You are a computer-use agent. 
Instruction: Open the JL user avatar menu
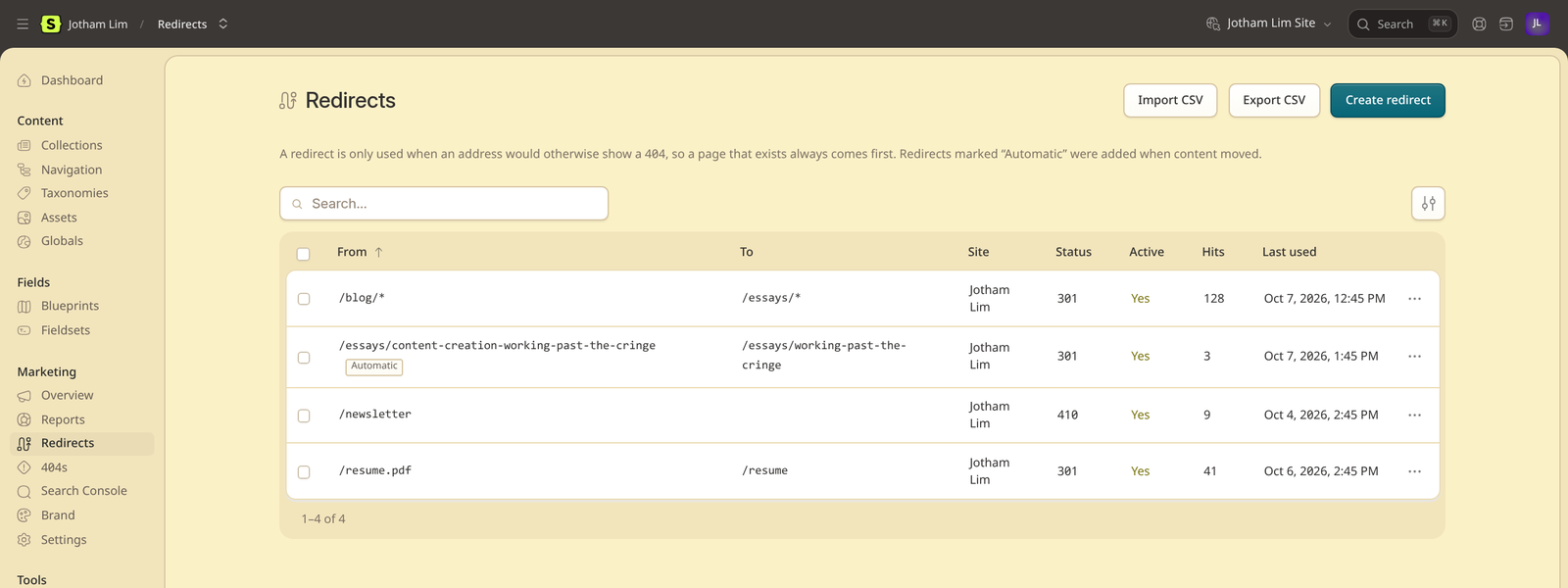point(1537,24)
